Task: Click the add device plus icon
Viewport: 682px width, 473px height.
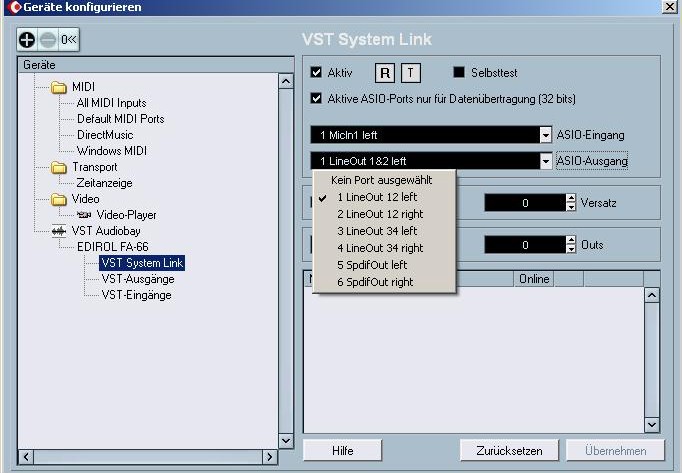Action: pyautogui.click(x=27, y=40)
